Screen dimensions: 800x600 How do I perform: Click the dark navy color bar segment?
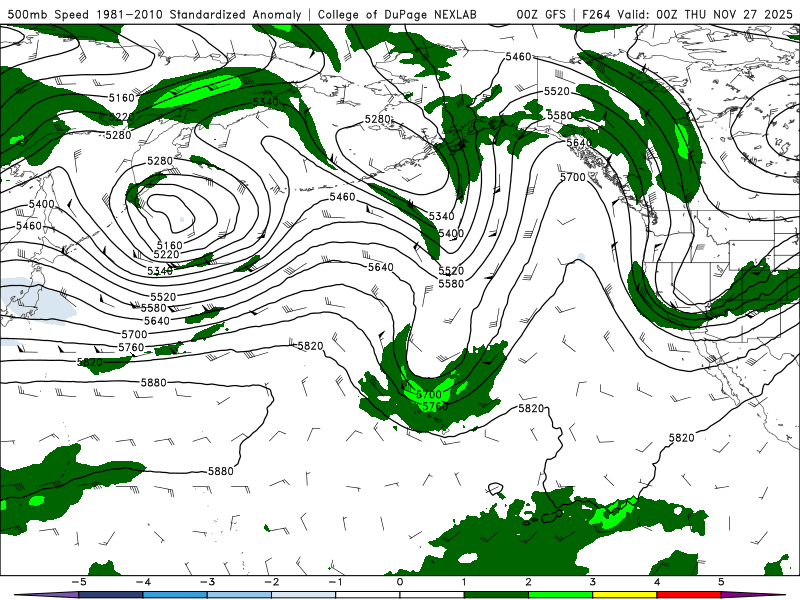(111, 595)
